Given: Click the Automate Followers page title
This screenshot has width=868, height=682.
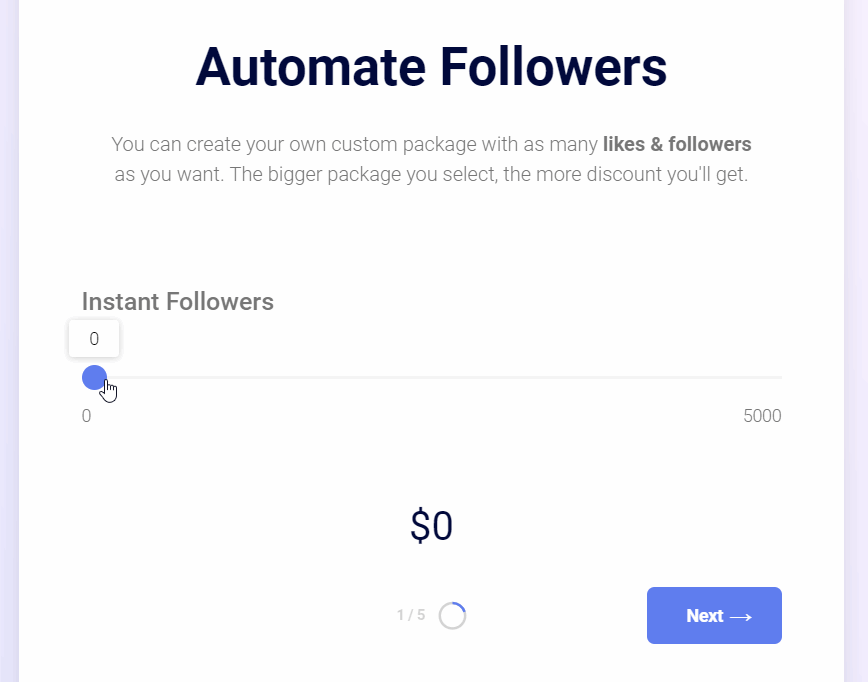Looking at the screenshot, I should [x=431, y=67].
